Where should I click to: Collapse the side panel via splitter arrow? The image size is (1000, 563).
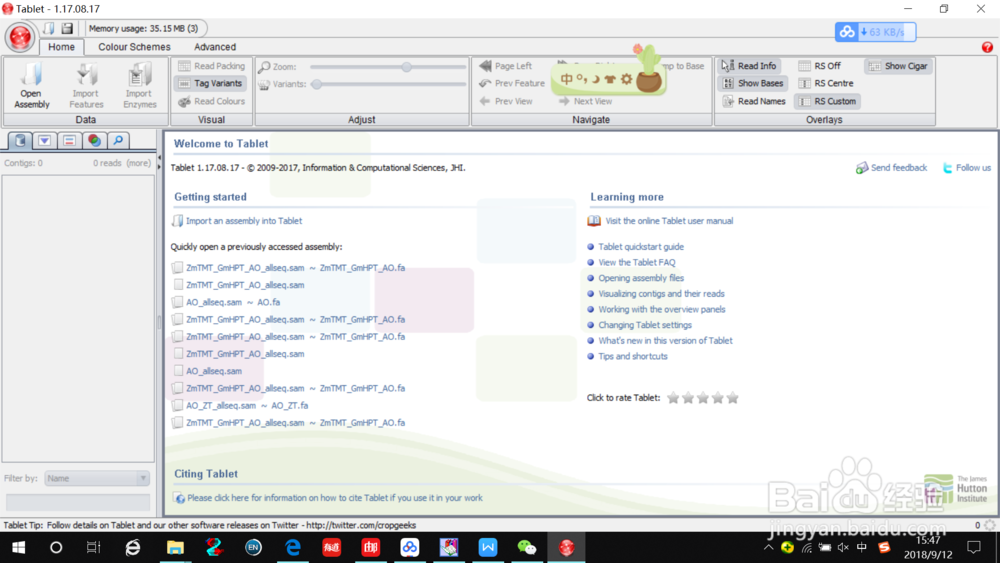159,157
